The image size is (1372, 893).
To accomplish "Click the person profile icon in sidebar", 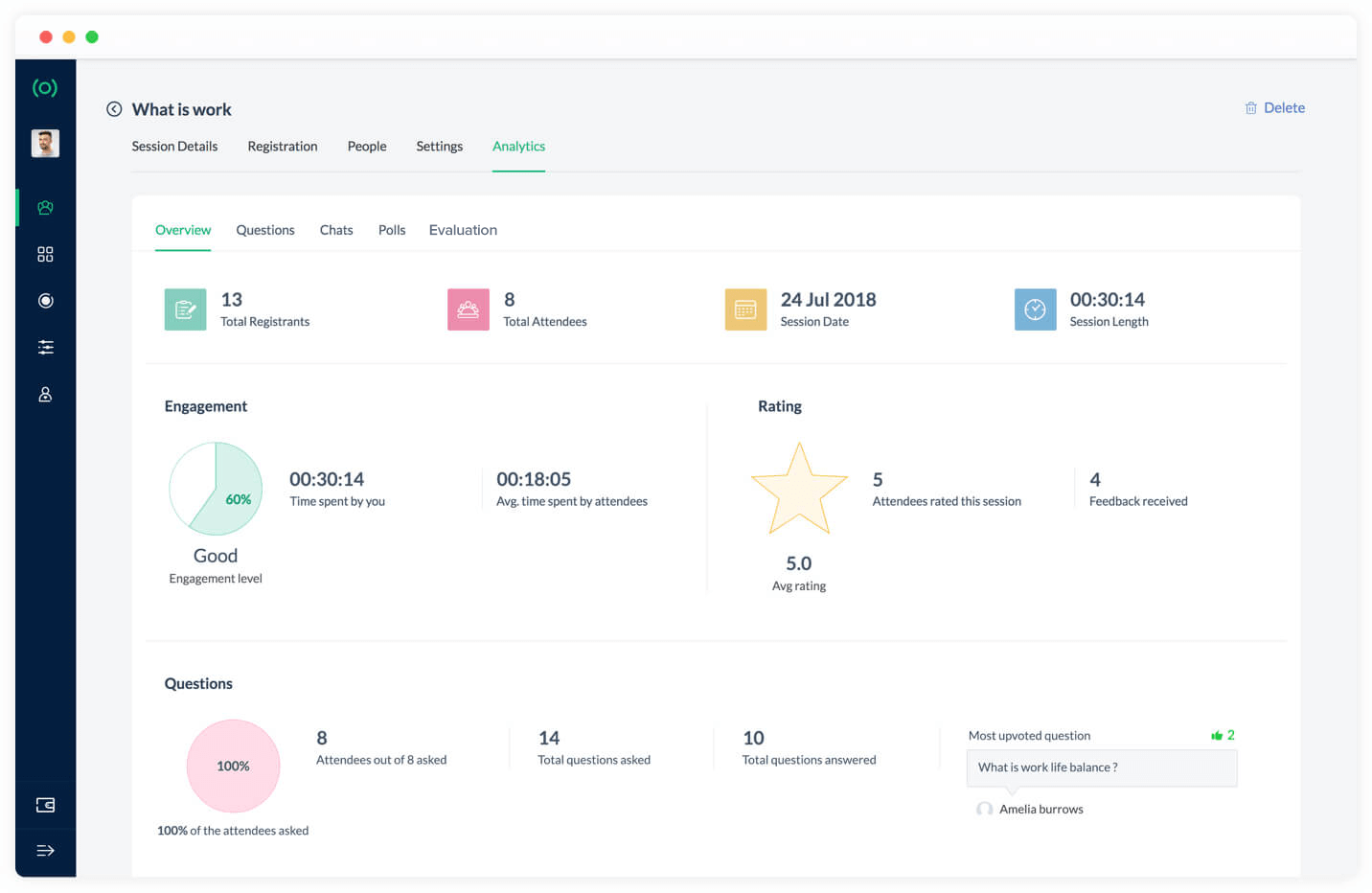I will [x=45, y=395].
